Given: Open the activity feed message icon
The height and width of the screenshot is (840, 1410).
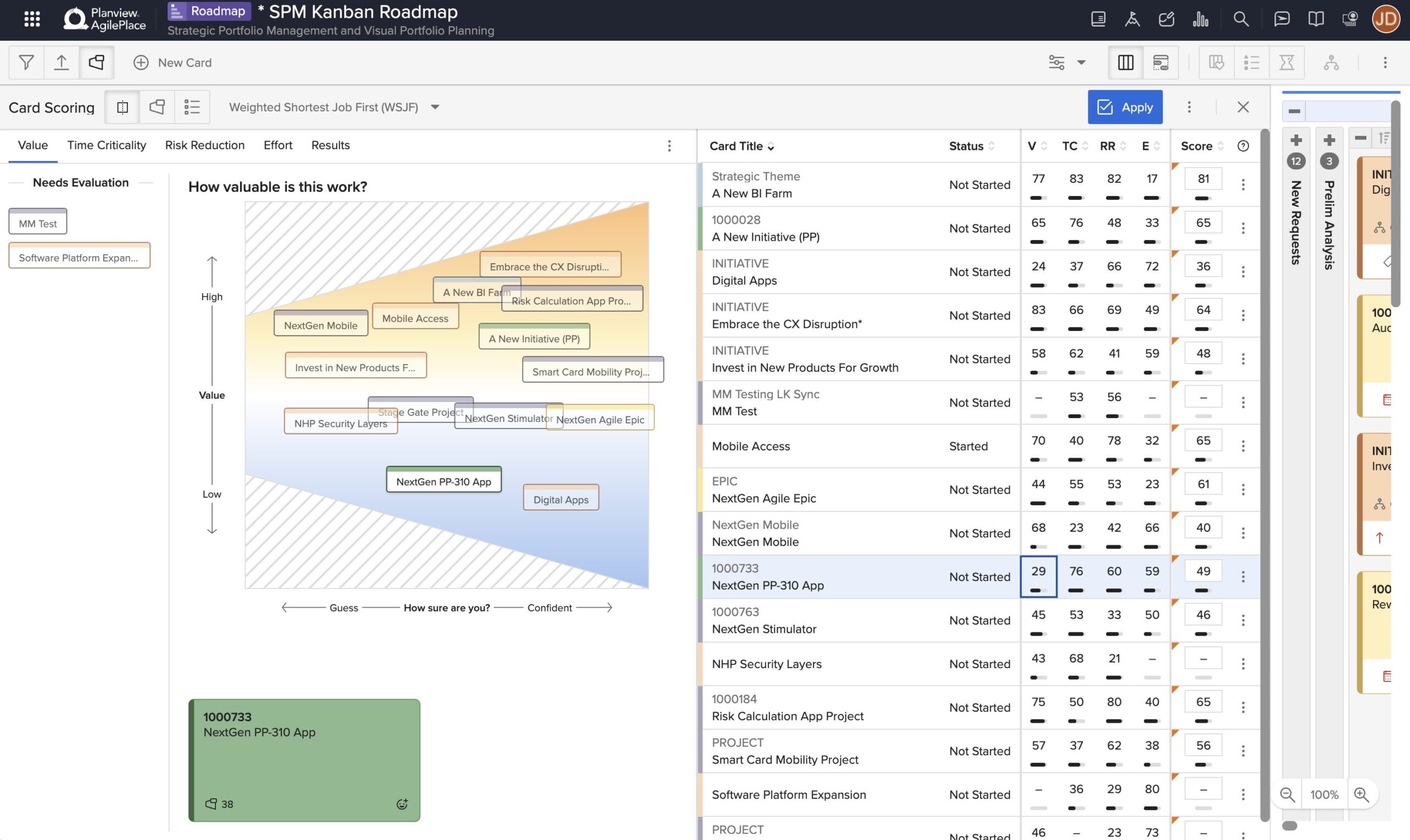Looking at the screenshot, I should [x=1282, y=19].
